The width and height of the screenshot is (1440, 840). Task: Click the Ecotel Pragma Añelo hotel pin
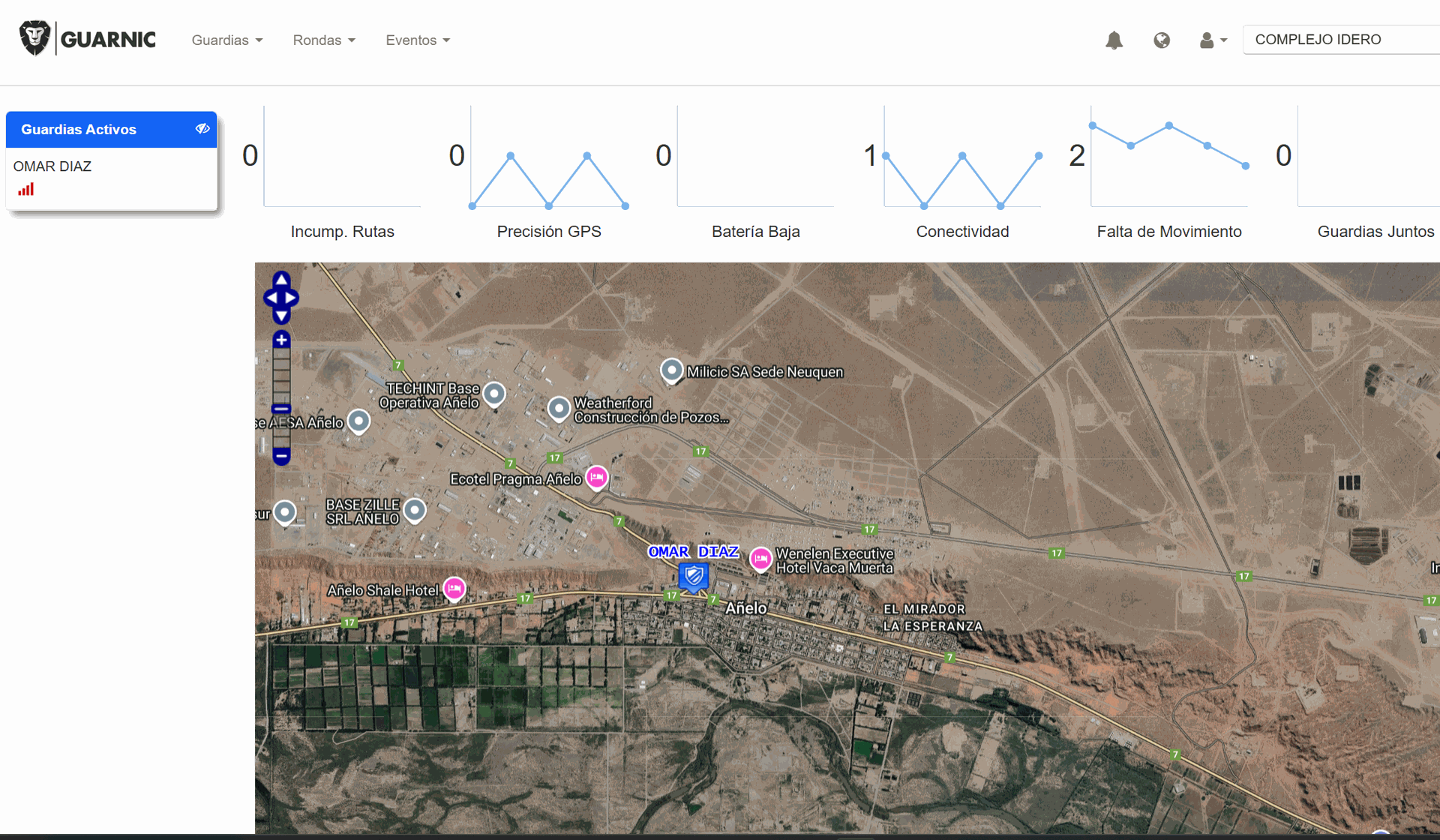point(597,477)
